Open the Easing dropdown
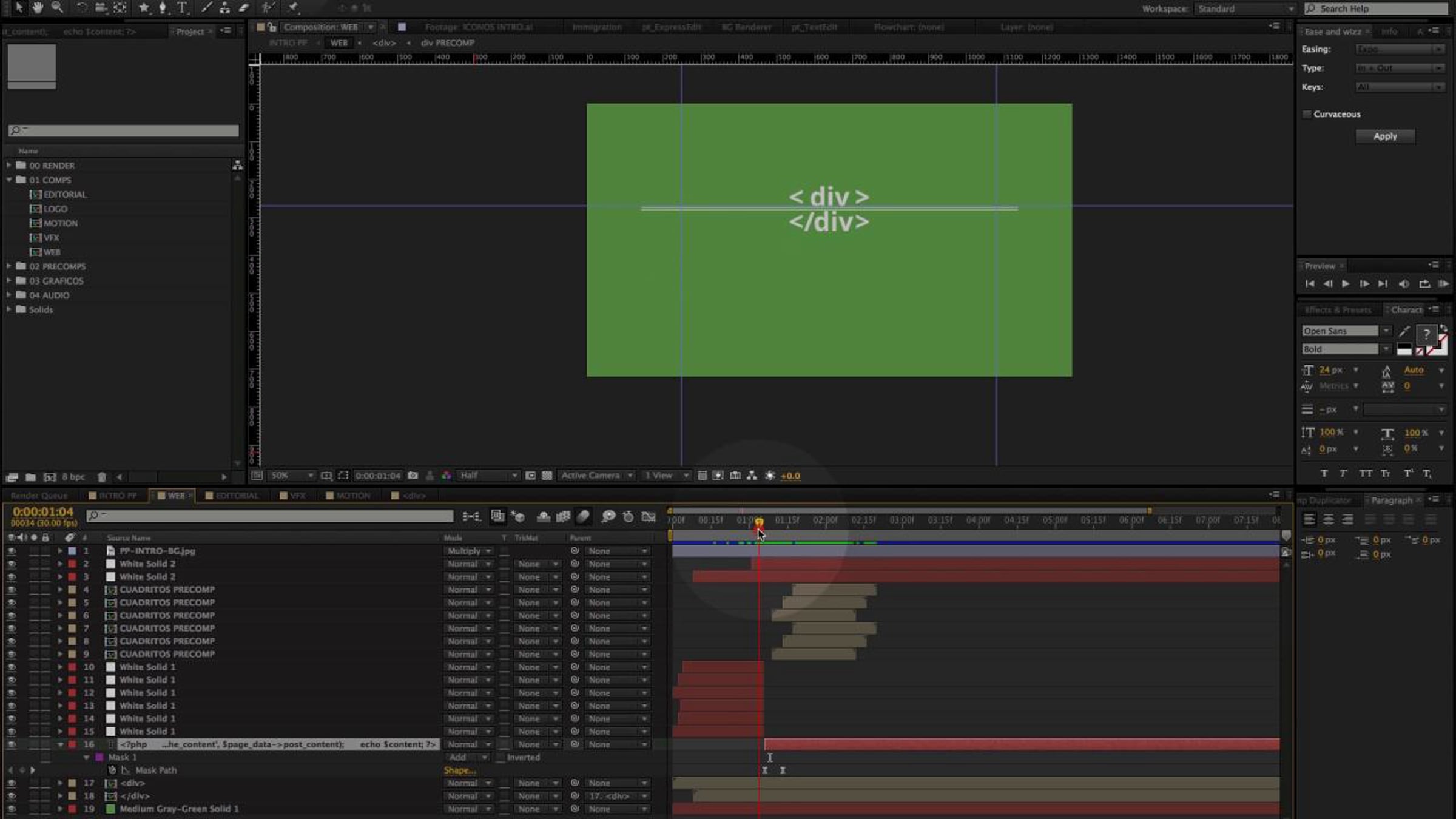 [1400, 49]
